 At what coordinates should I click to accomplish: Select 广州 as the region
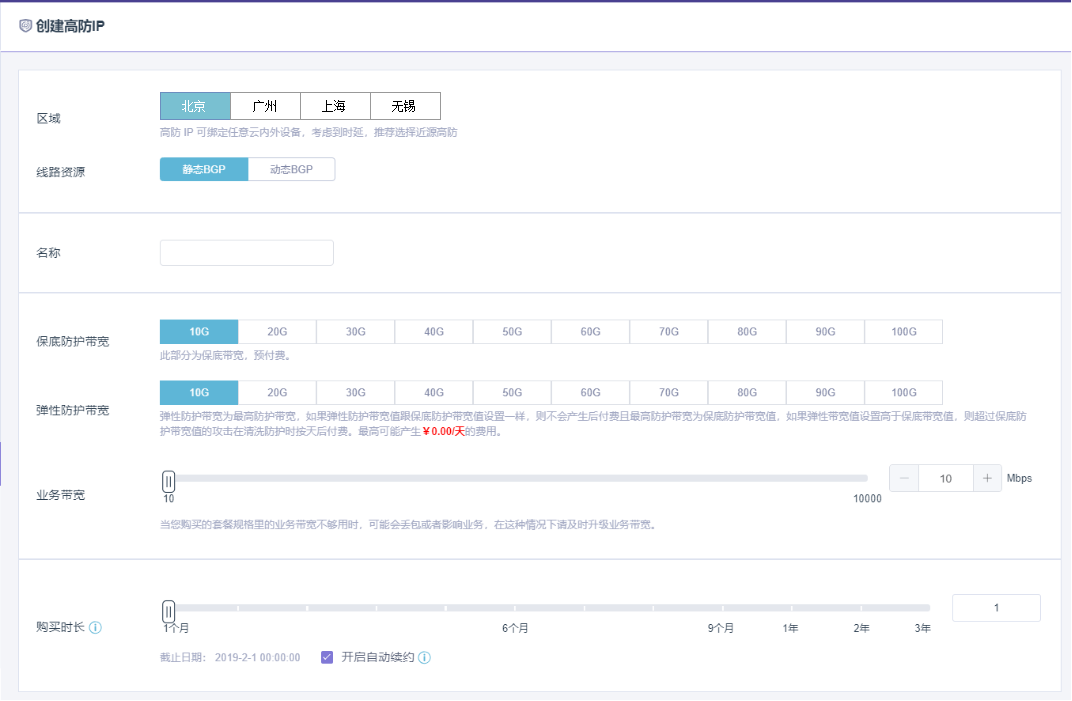point(265,106)
